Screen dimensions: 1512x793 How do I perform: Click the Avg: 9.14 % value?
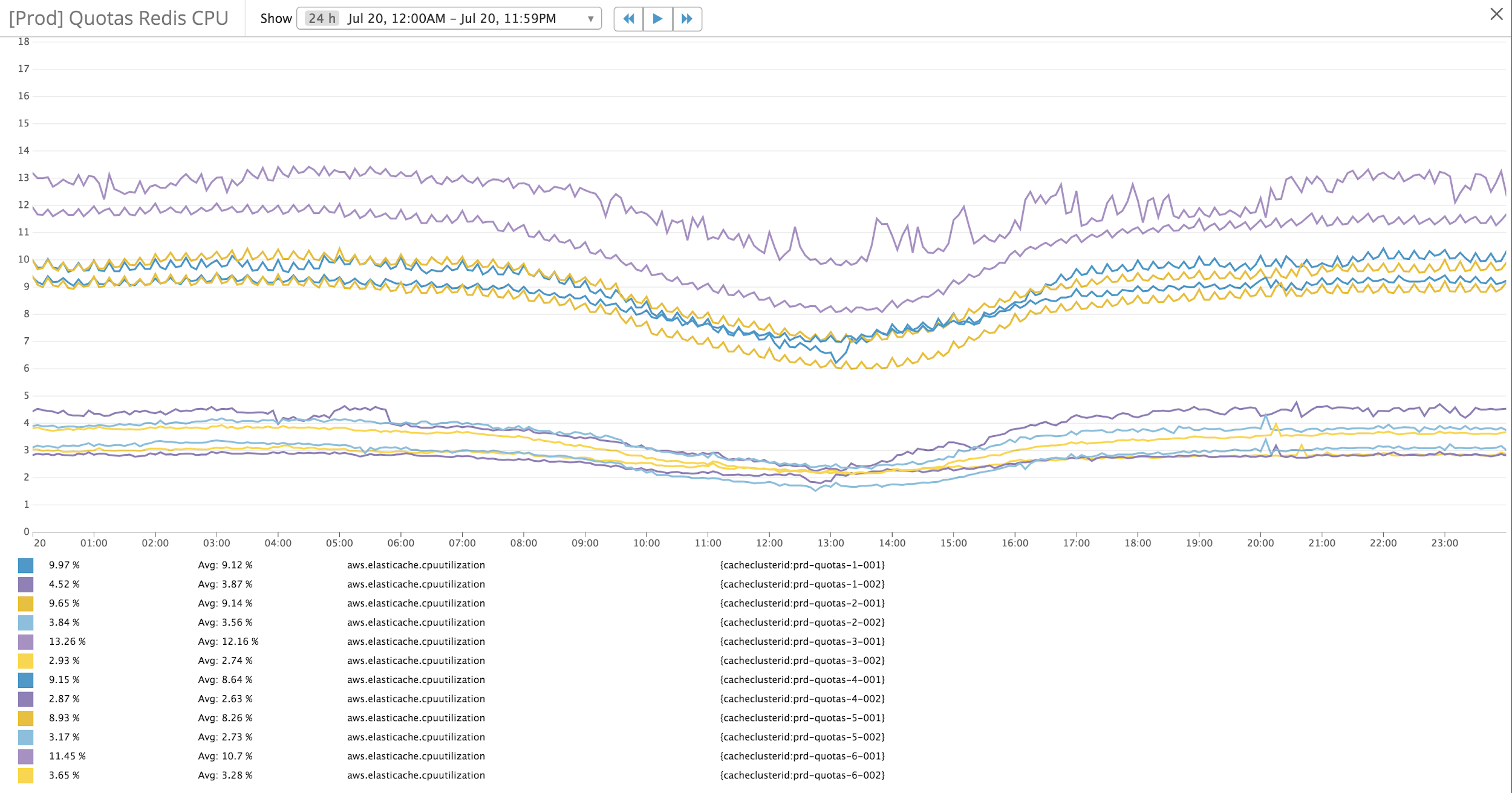point(225,603)
